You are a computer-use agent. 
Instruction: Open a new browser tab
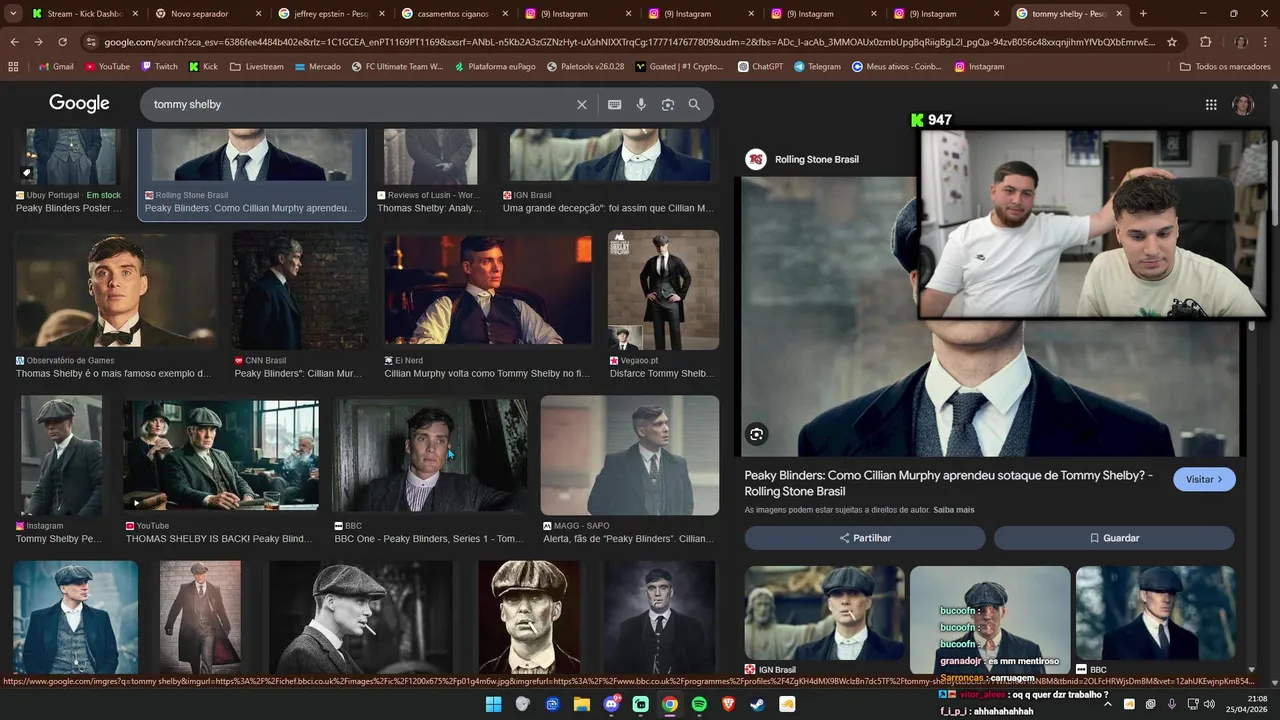pyautogui.click(x=1143, y=14)
